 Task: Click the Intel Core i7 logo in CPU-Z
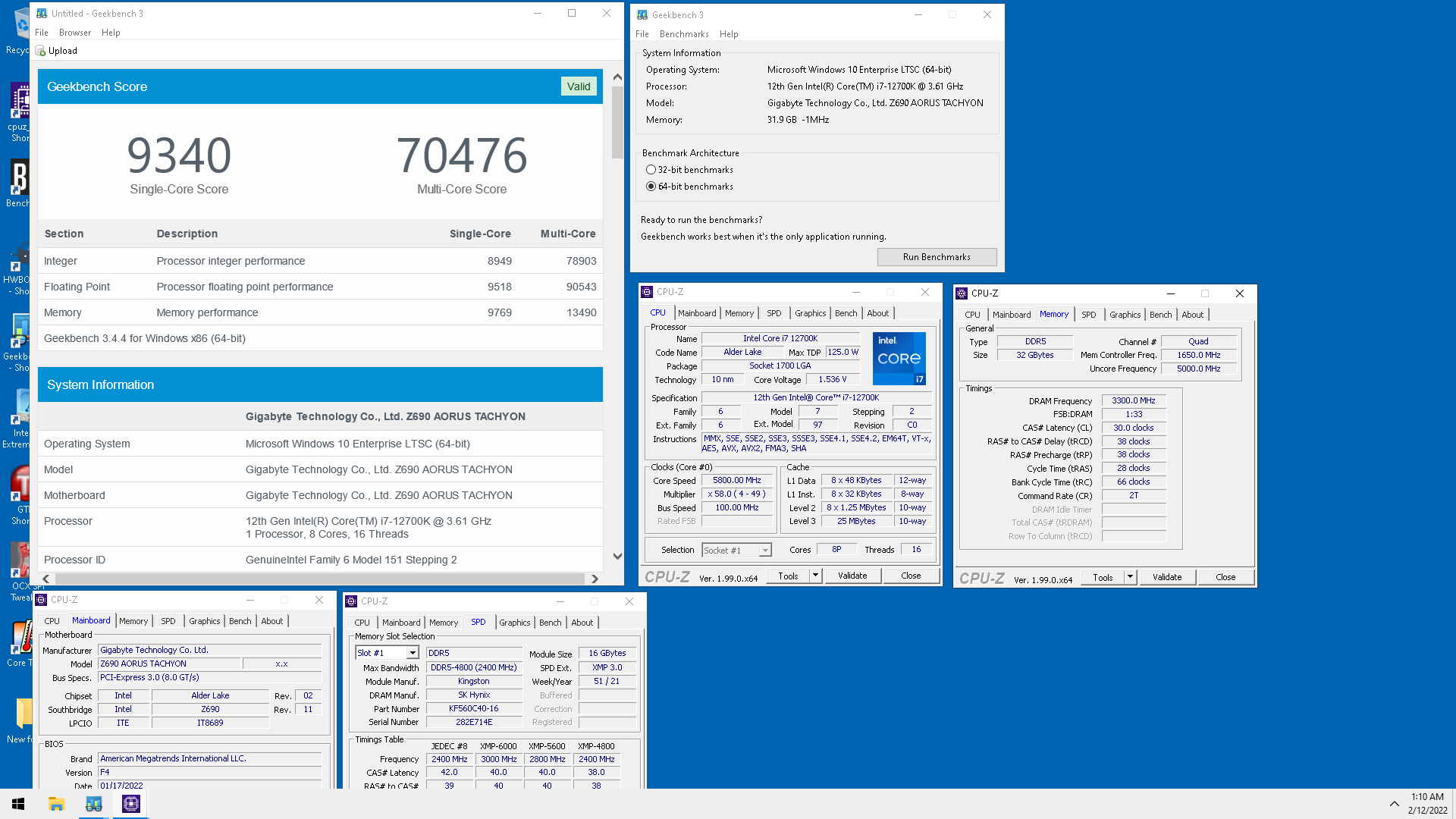pyautogui.click(x=899, y=359)
